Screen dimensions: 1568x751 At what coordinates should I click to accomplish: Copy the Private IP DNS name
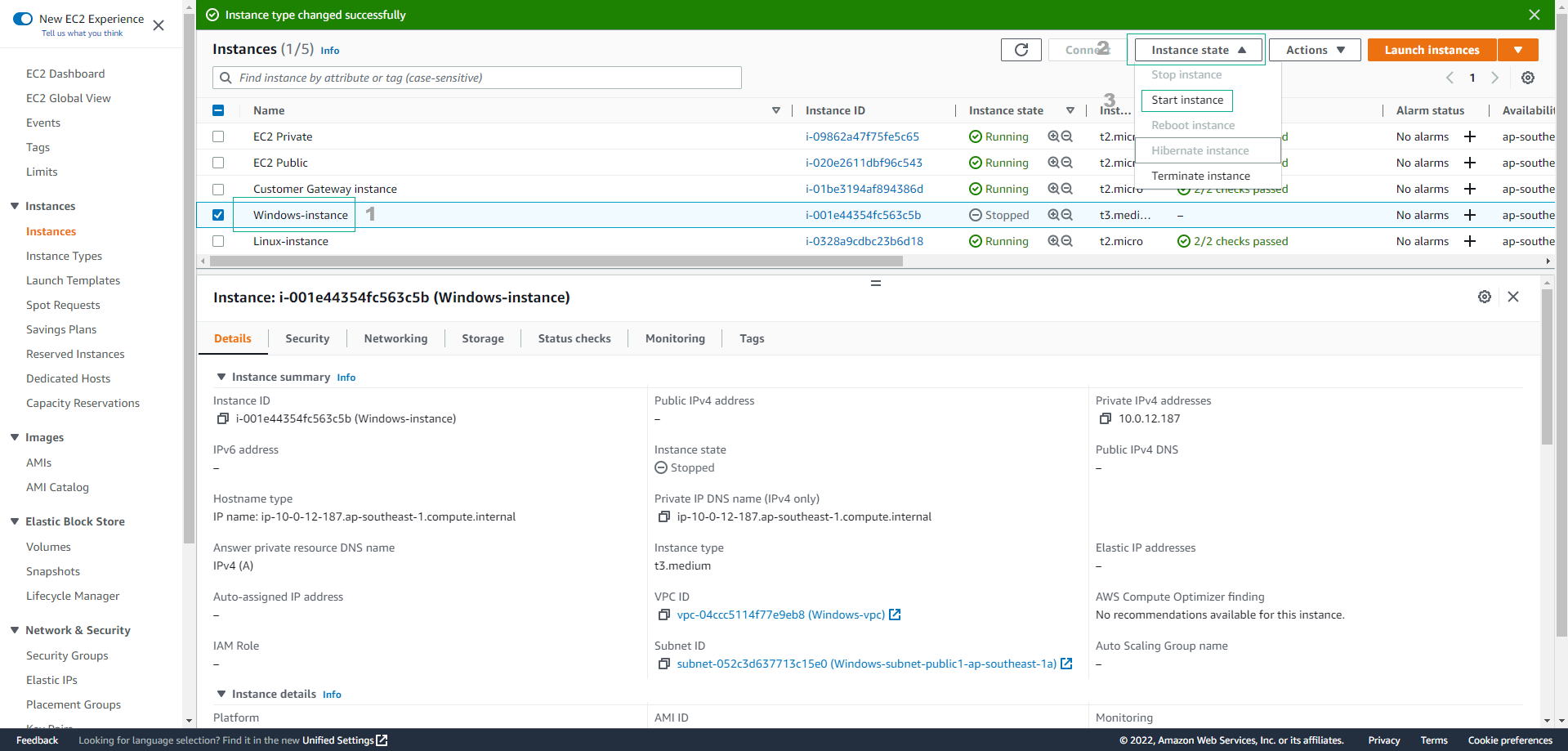click(x=663, y=516)
